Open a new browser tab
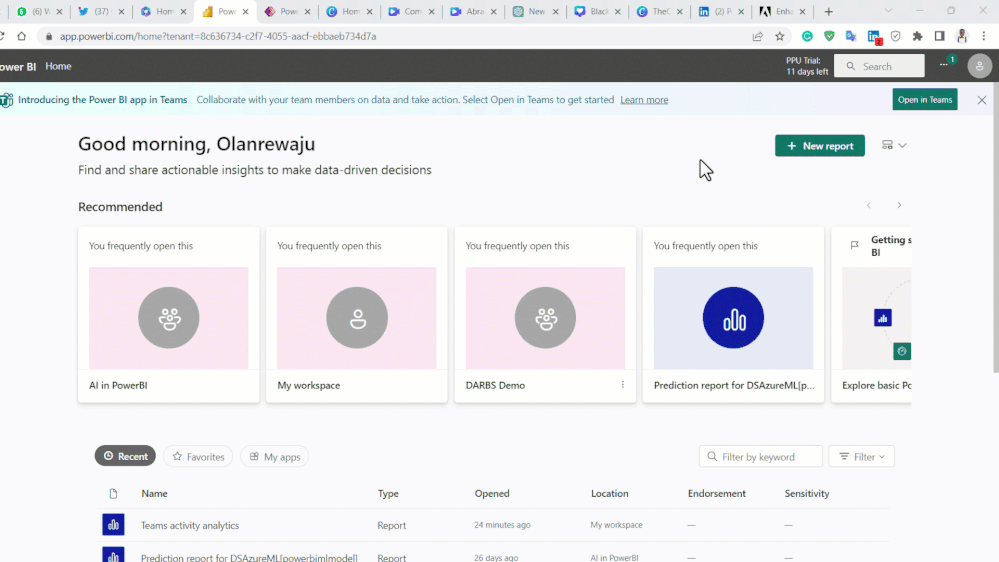999x562 pixels. (x=828, y=11)
